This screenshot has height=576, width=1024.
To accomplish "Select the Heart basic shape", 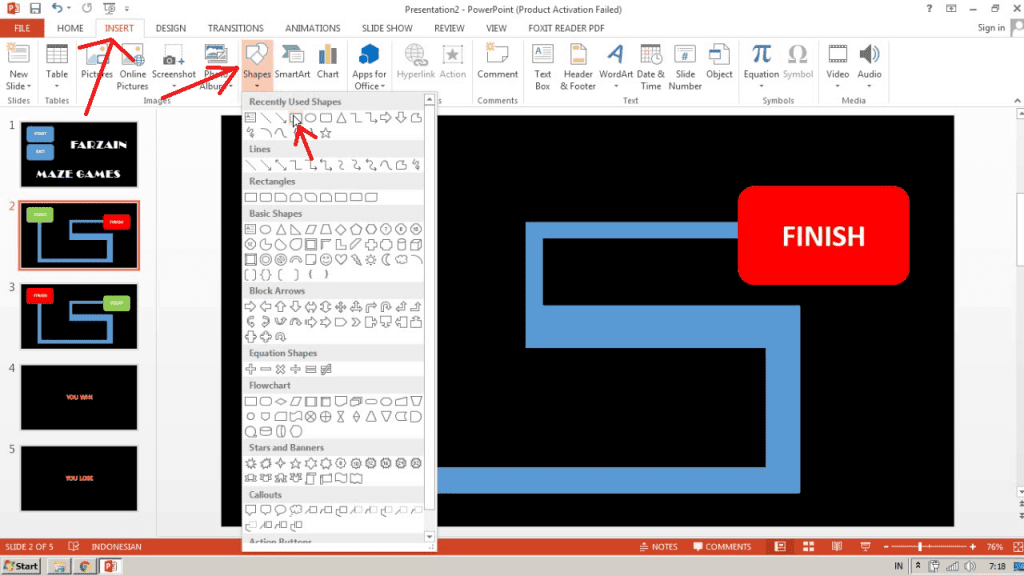I will [x=341, y=260].
